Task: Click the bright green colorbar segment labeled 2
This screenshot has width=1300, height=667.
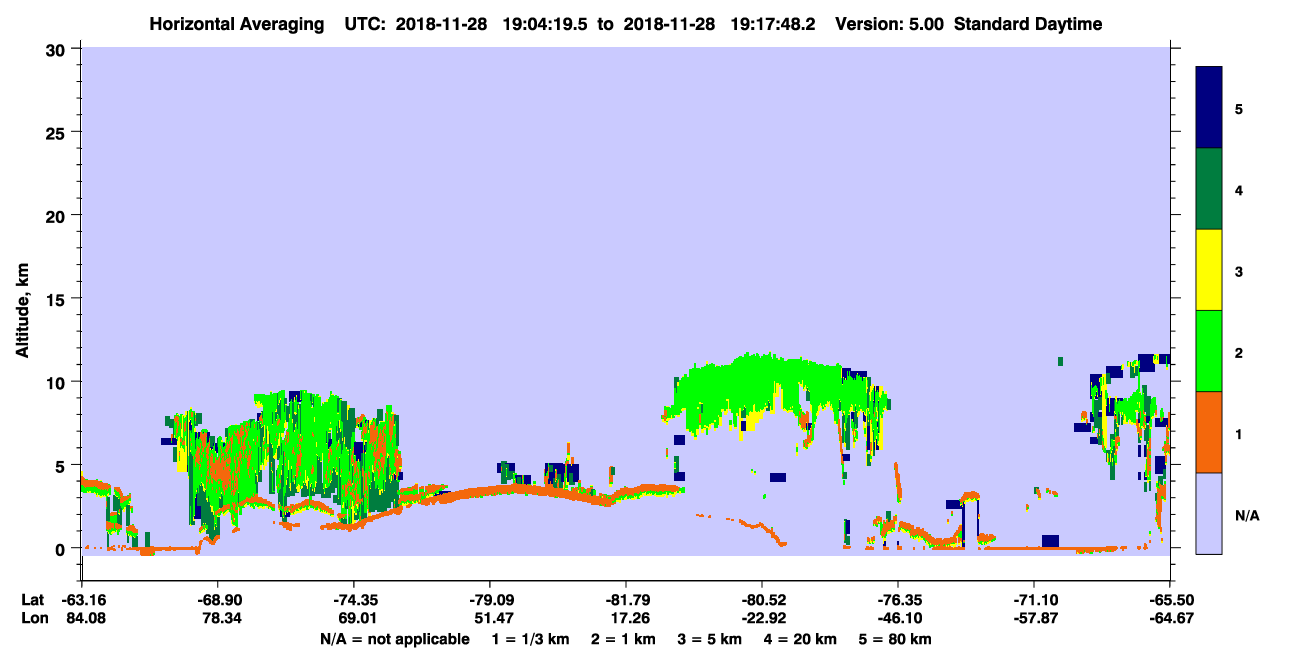Action: (x=1209, y=351)
